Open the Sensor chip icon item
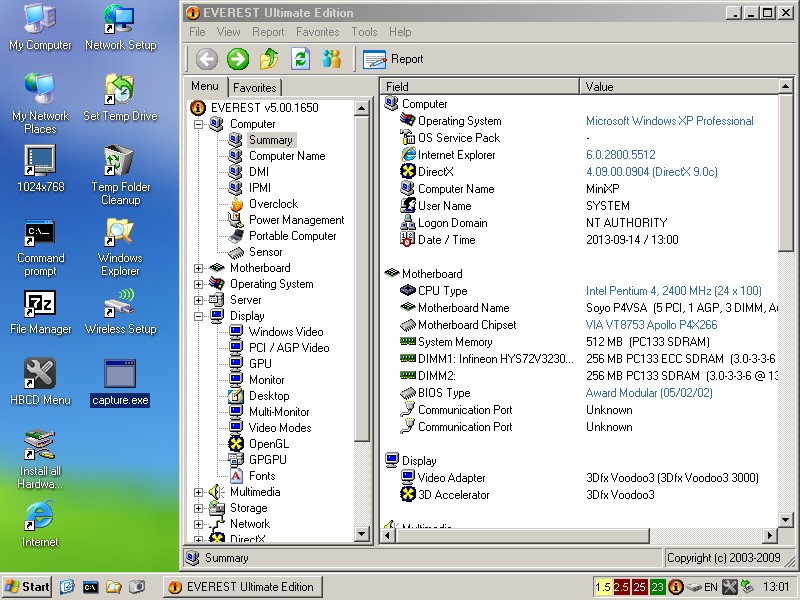The height and width of the screenshot is (600, 800). (236, 252)
